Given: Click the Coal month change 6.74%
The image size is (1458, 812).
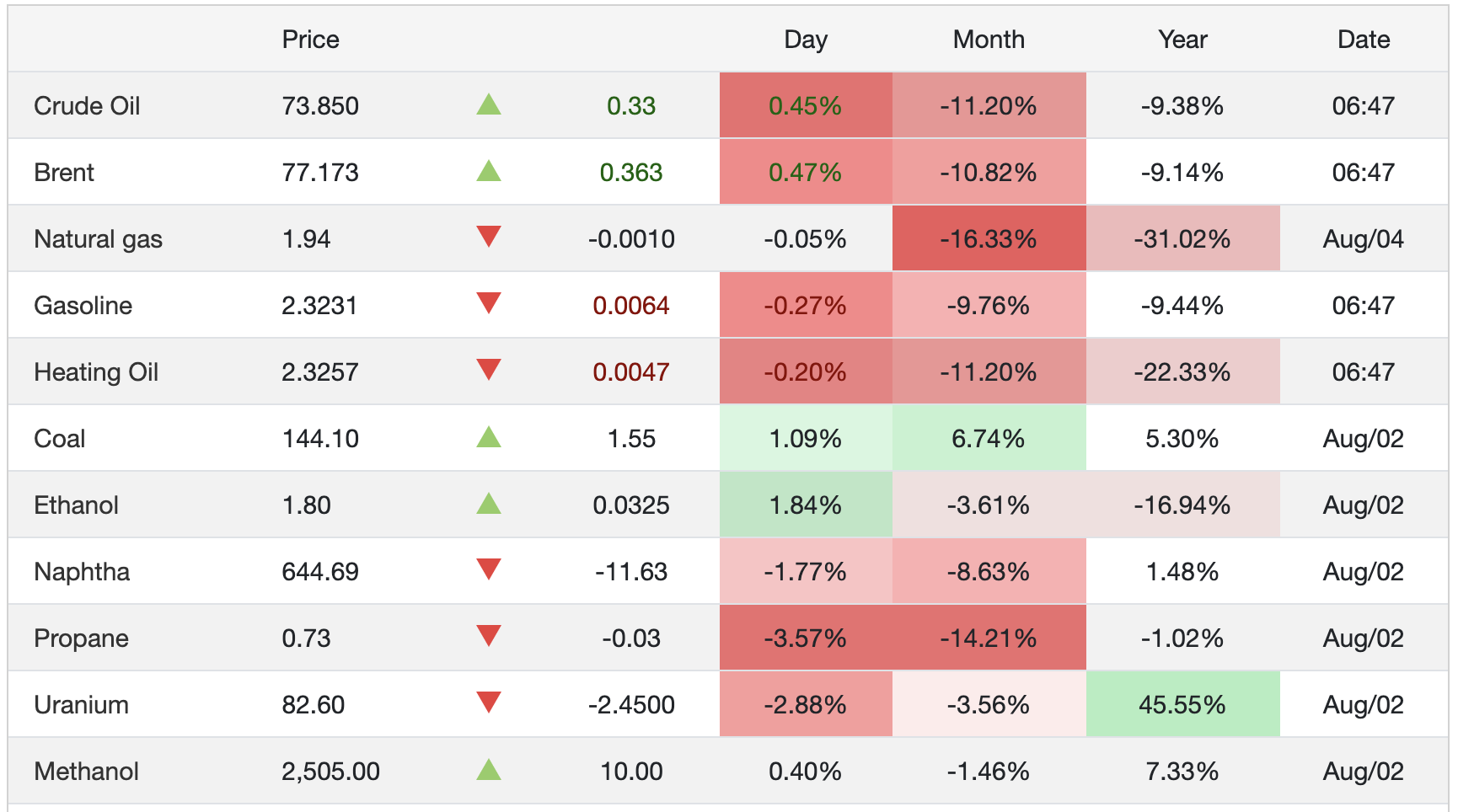Looking at the screenshot, I should [x=989, y=439].
